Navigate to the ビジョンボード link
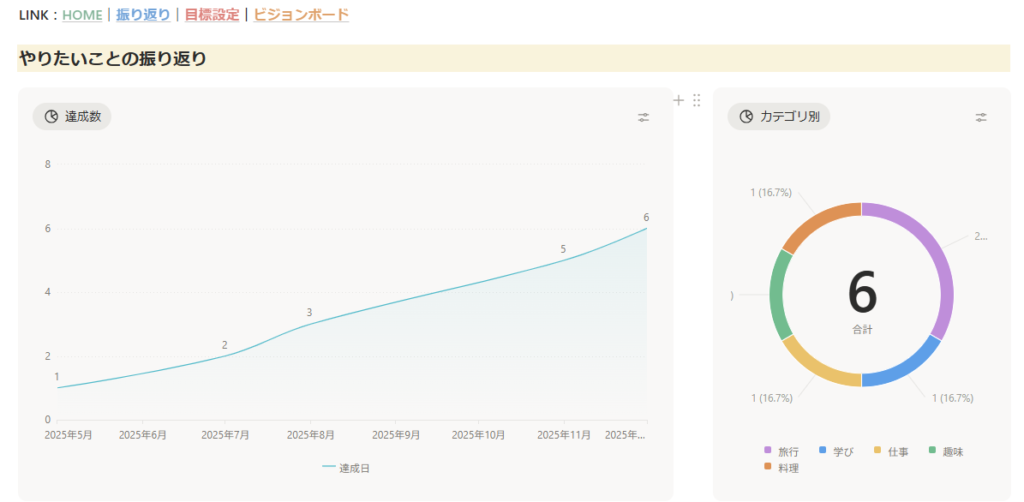 pos(301,15)
